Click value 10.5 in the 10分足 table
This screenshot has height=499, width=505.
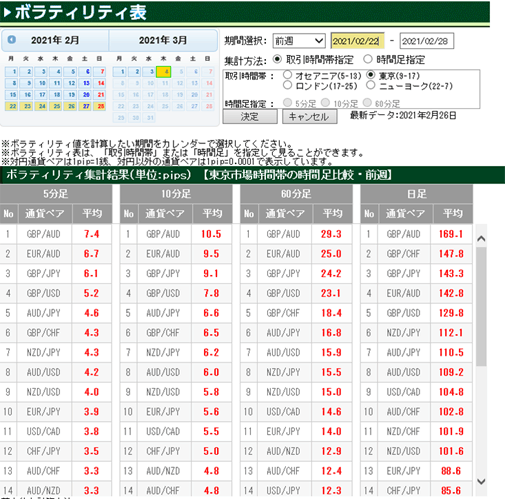(211, 234)
